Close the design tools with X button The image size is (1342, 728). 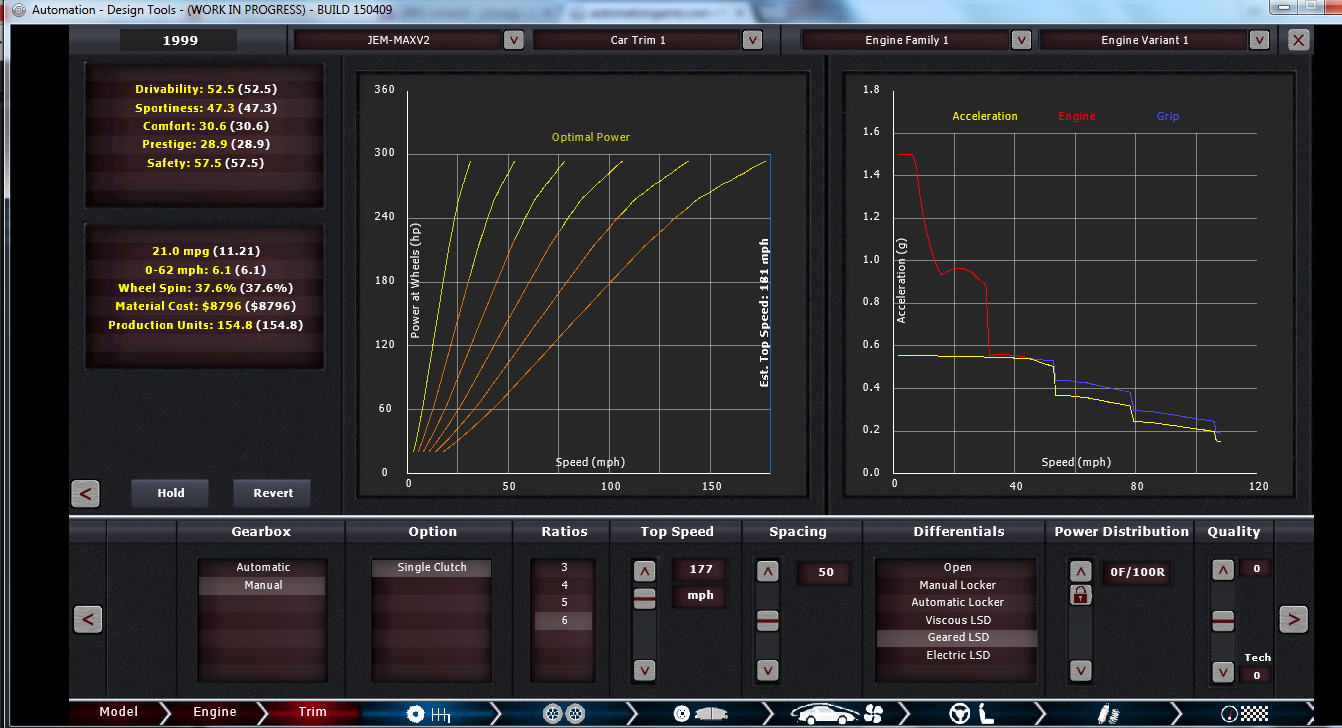coord(1298,40)
